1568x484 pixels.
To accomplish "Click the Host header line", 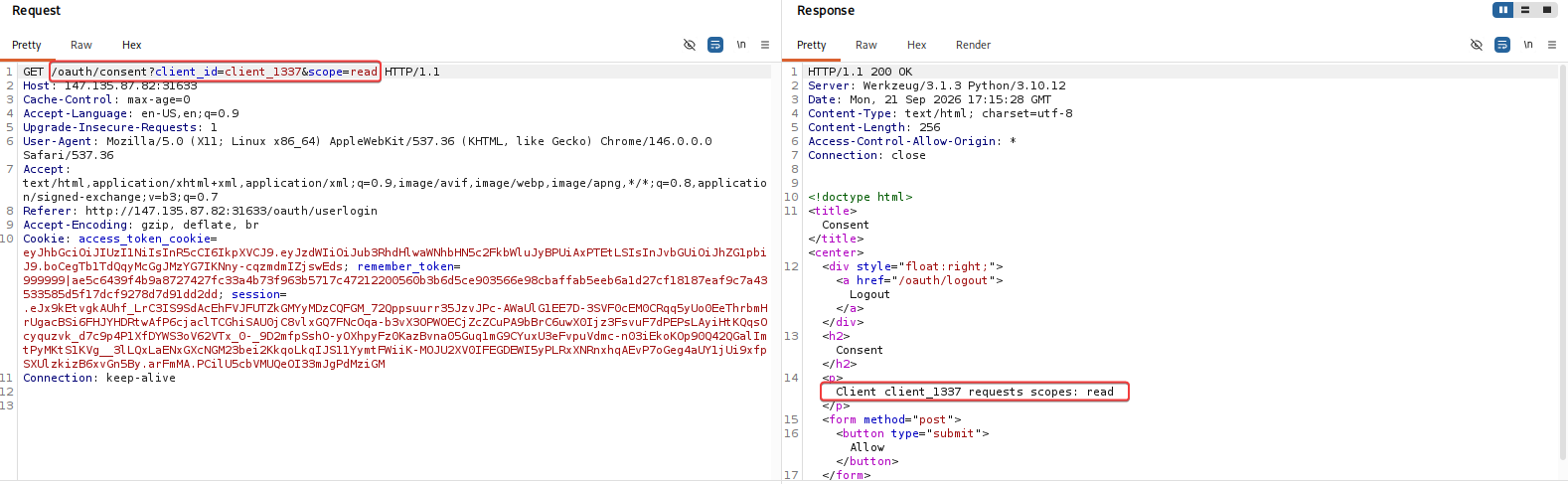I will [x=110, y=85].
